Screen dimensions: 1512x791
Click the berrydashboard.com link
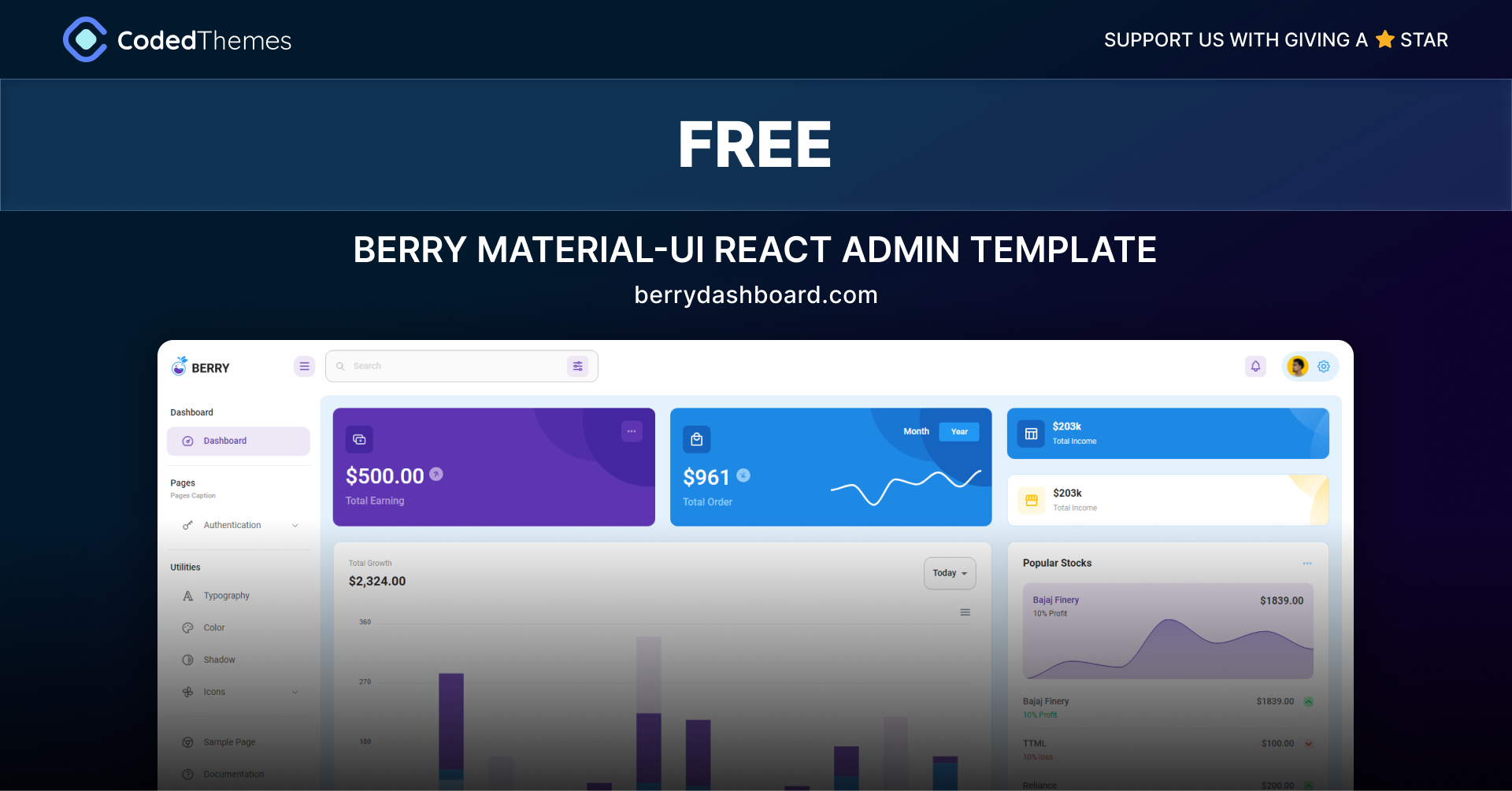tap(756, 295)
